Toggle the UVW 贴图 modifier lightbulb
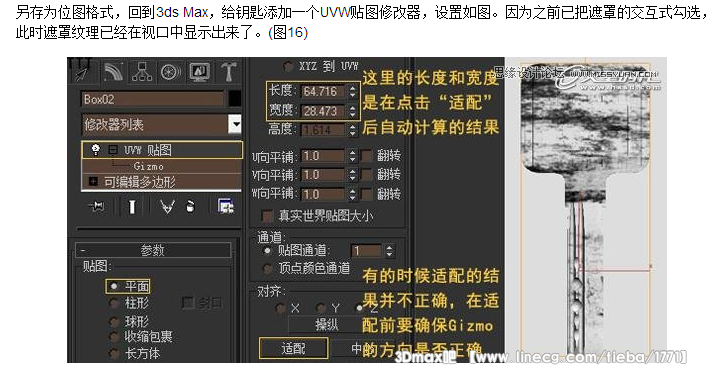Image resolution: width=716 pixels, height=374 pixels. pyautogui.click(x=95, y=150)
